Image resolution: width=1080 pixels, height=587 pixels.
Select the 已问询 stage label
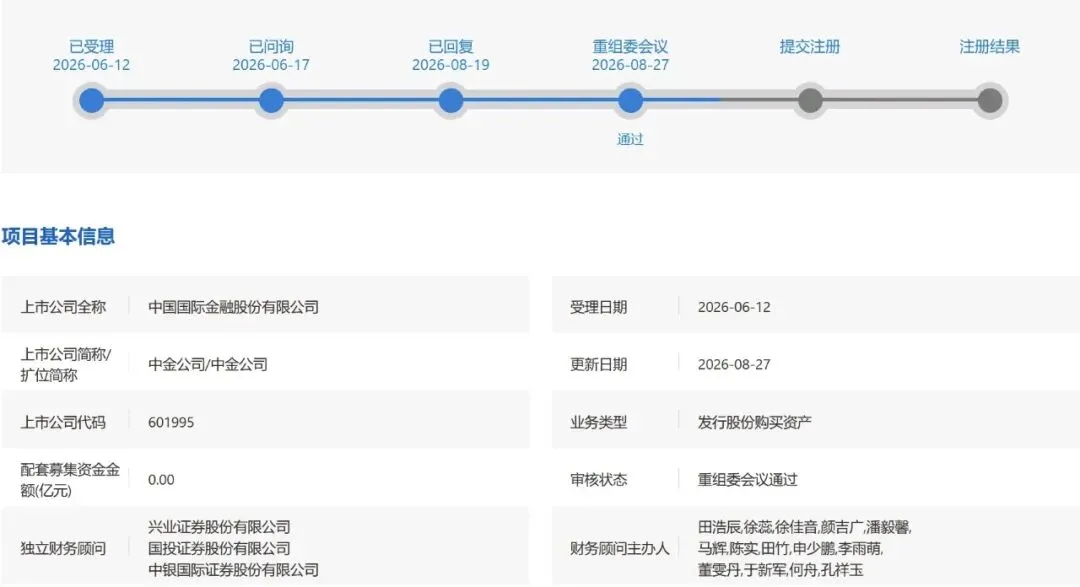(271, 46)
